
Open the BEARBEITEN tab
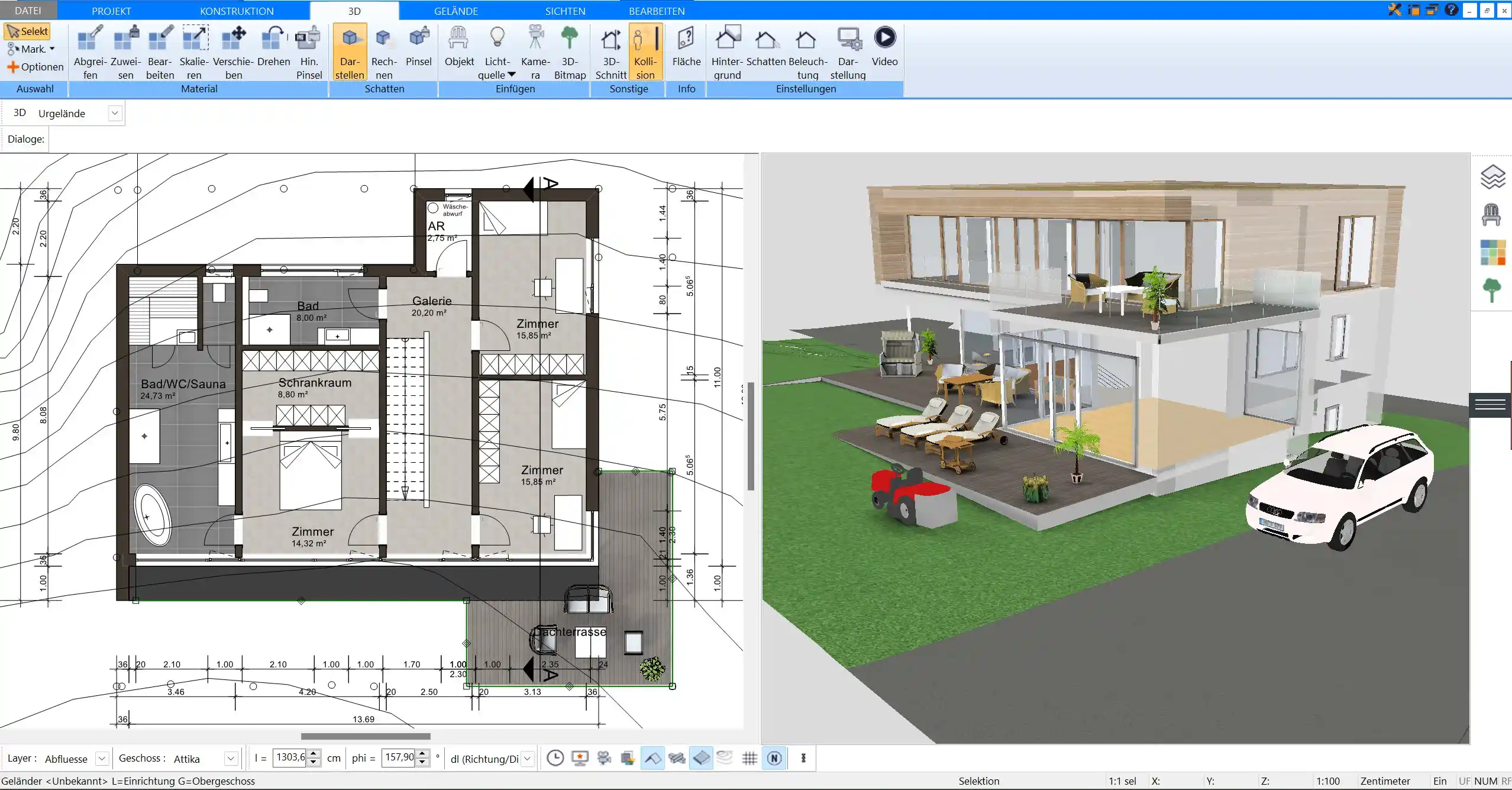click(657, 11)
